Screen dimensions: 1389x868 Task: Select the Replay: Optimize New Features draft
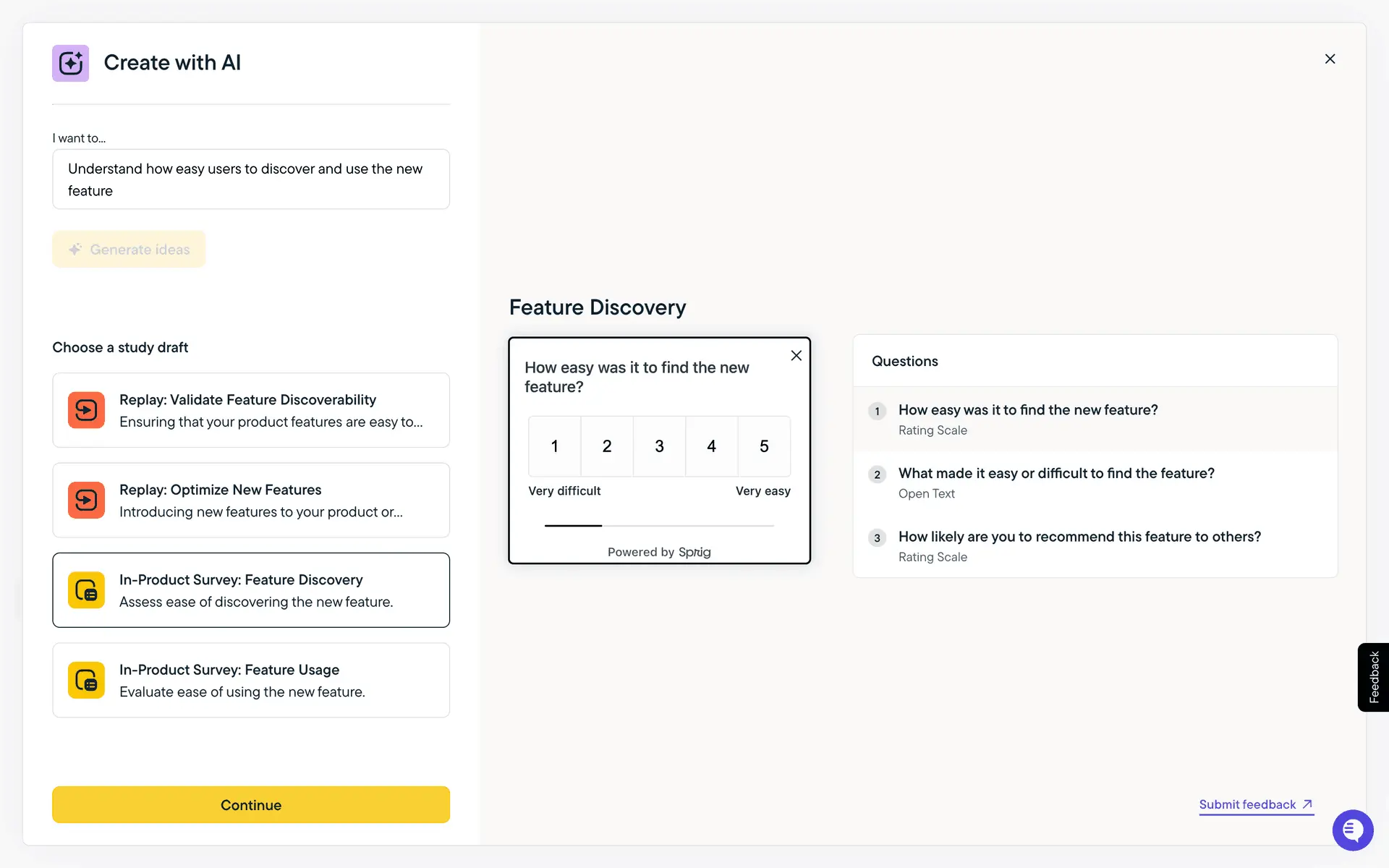point(251,500)
